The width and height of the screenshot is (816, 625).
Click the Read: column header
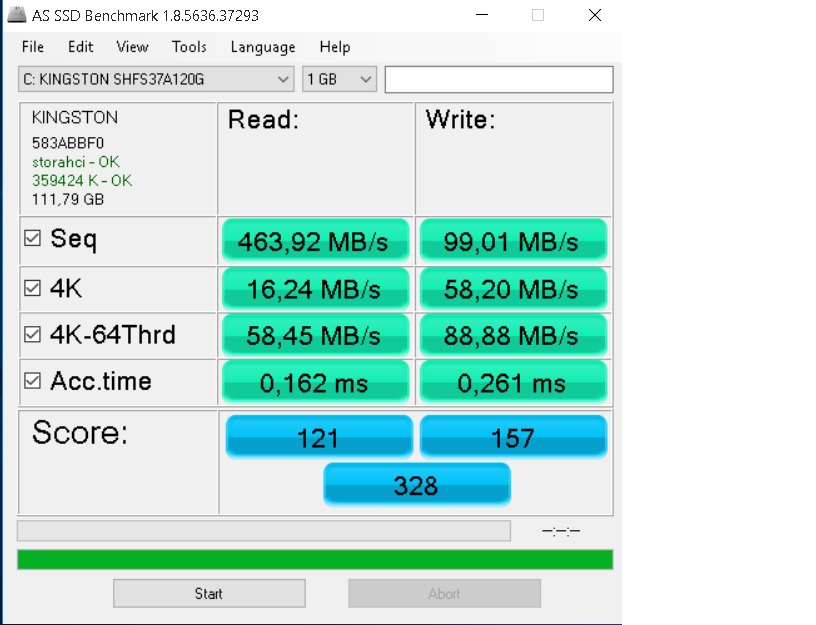(x=263, y=120)
